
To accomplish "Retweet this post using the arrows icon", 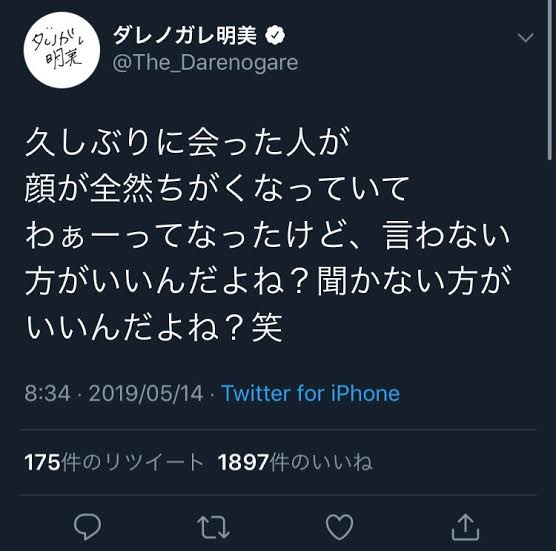I will coord(213,527).
